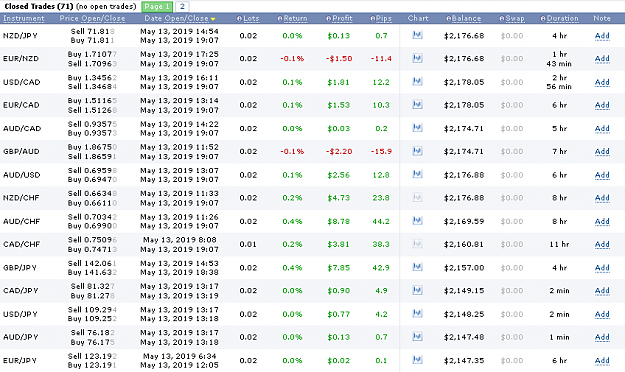
Task: Click the Return column info icon
Action: pos(280,18)
